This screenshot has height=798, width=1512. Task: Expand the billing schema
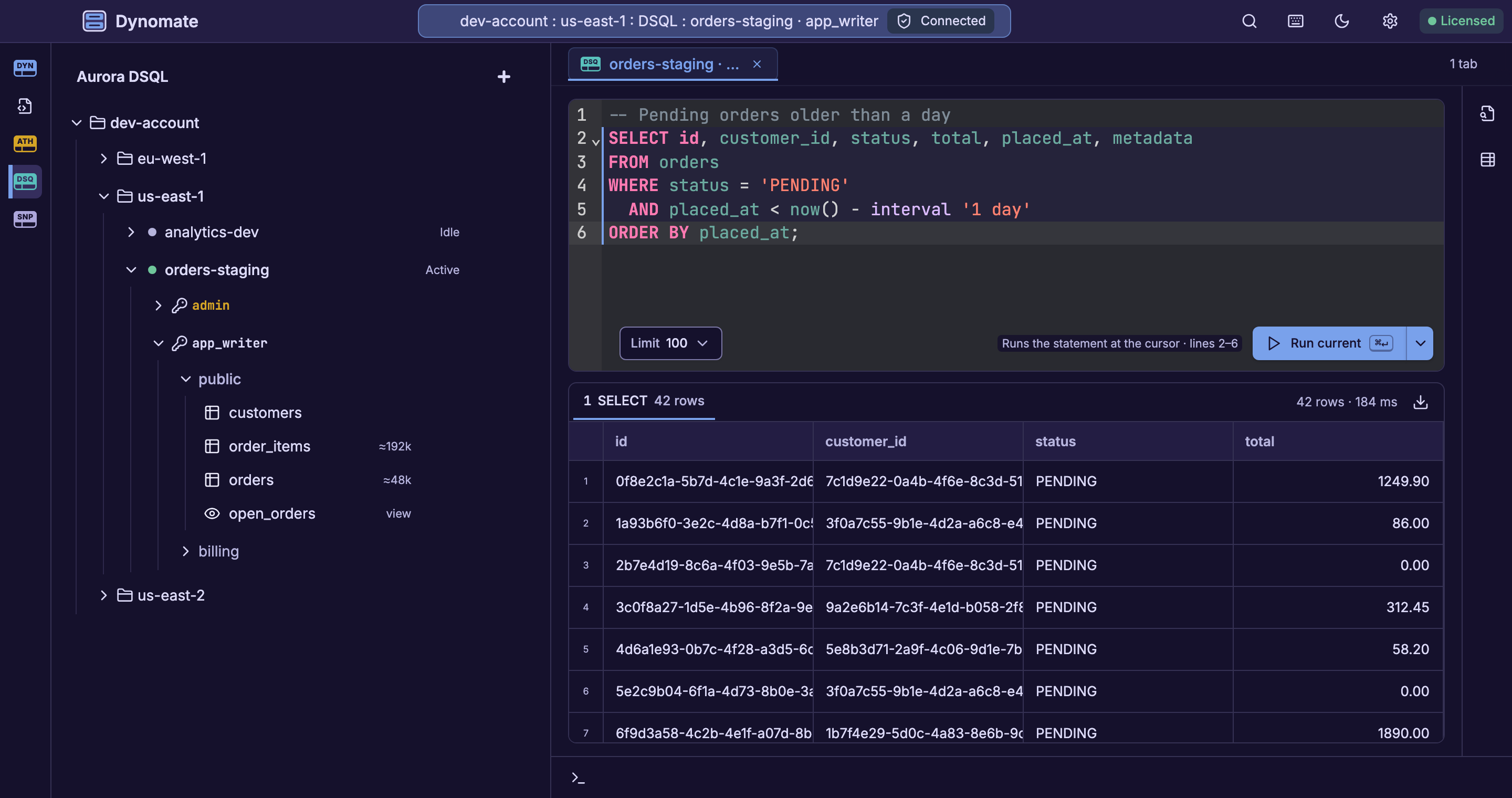tap(185, 552)
